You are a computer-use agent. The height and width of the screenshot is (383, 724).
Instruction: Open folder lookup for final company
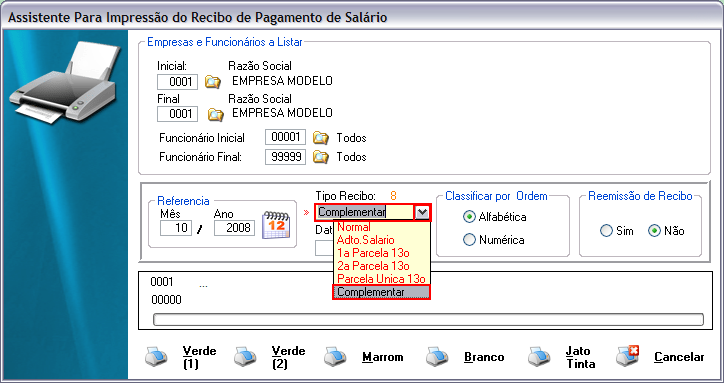[x=215, y=114]
